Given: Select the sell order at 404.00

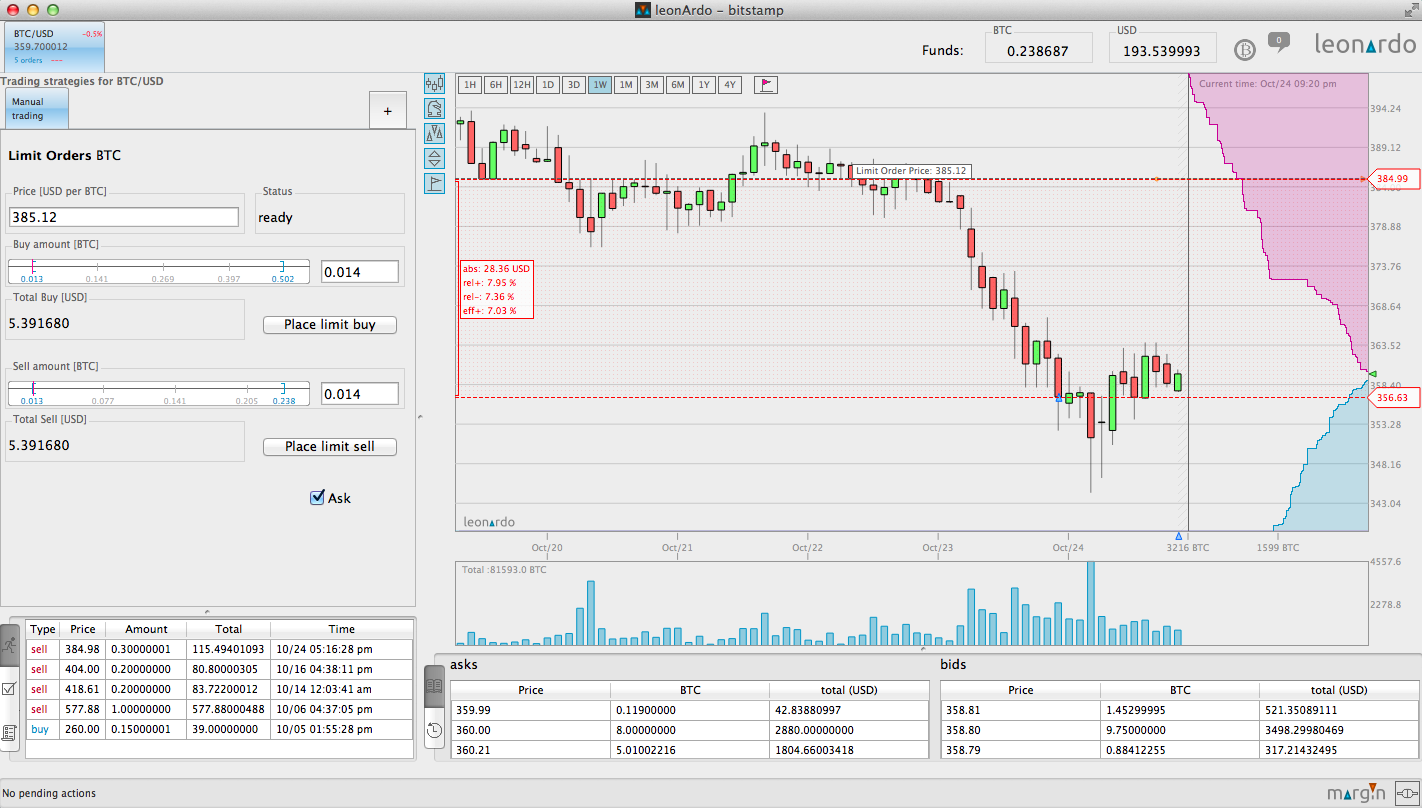Looking at the screenshot, I should point(219,669).
